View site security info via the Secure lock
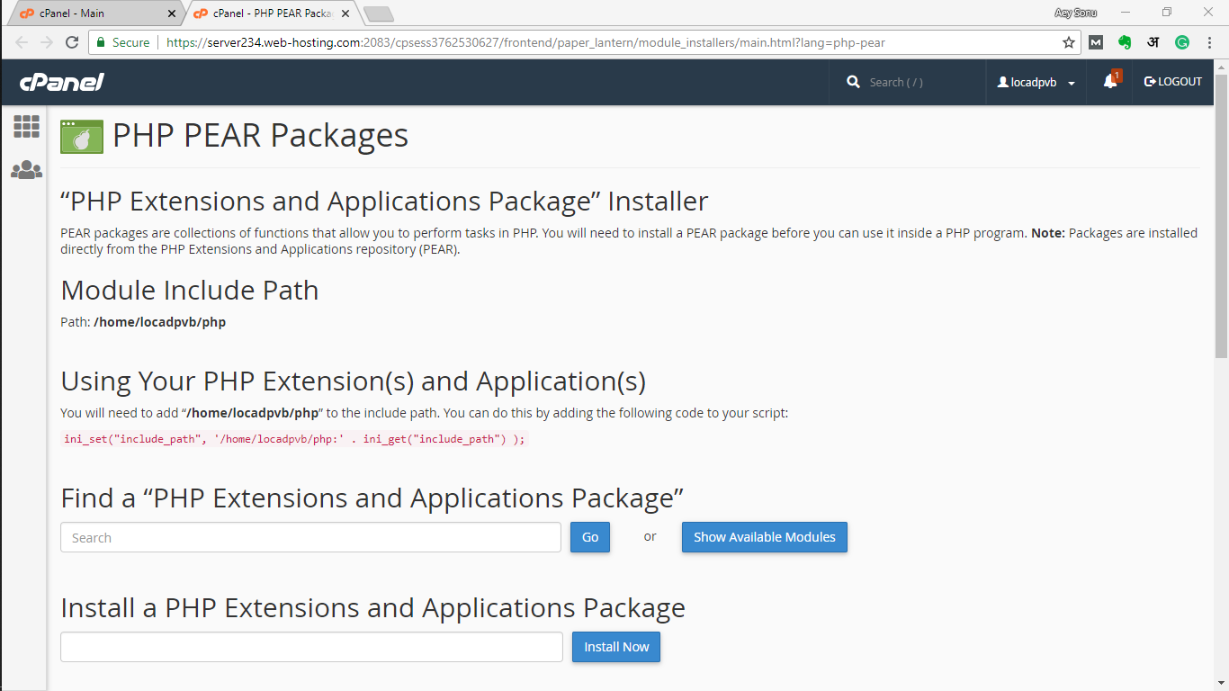The width and height of the screenshot is (1229, 691). tap(121, 43)
